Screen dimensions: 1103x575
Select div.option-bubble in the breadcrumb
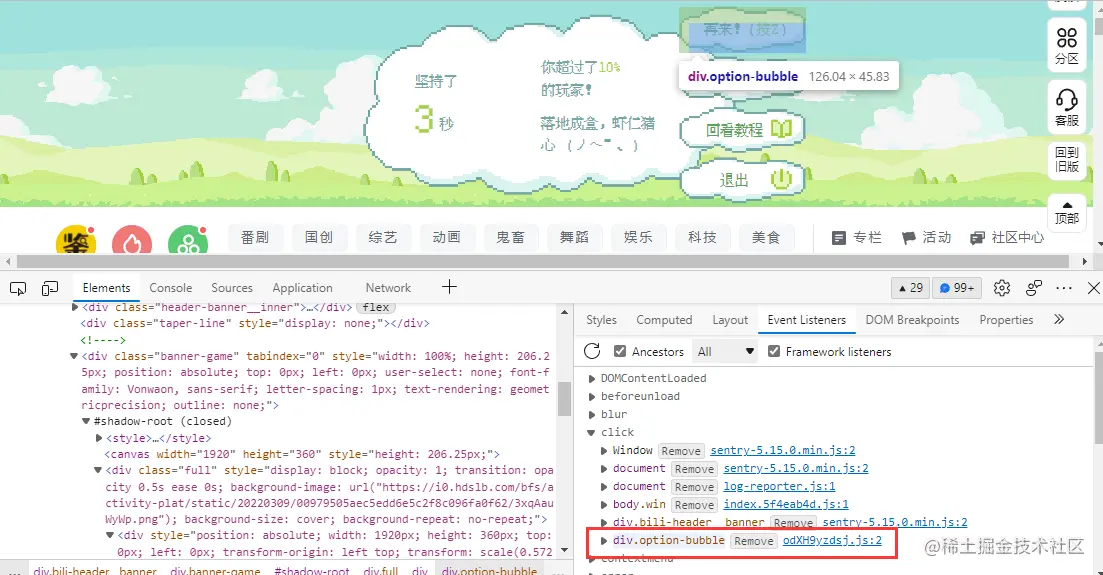click(x=489, y=570)
